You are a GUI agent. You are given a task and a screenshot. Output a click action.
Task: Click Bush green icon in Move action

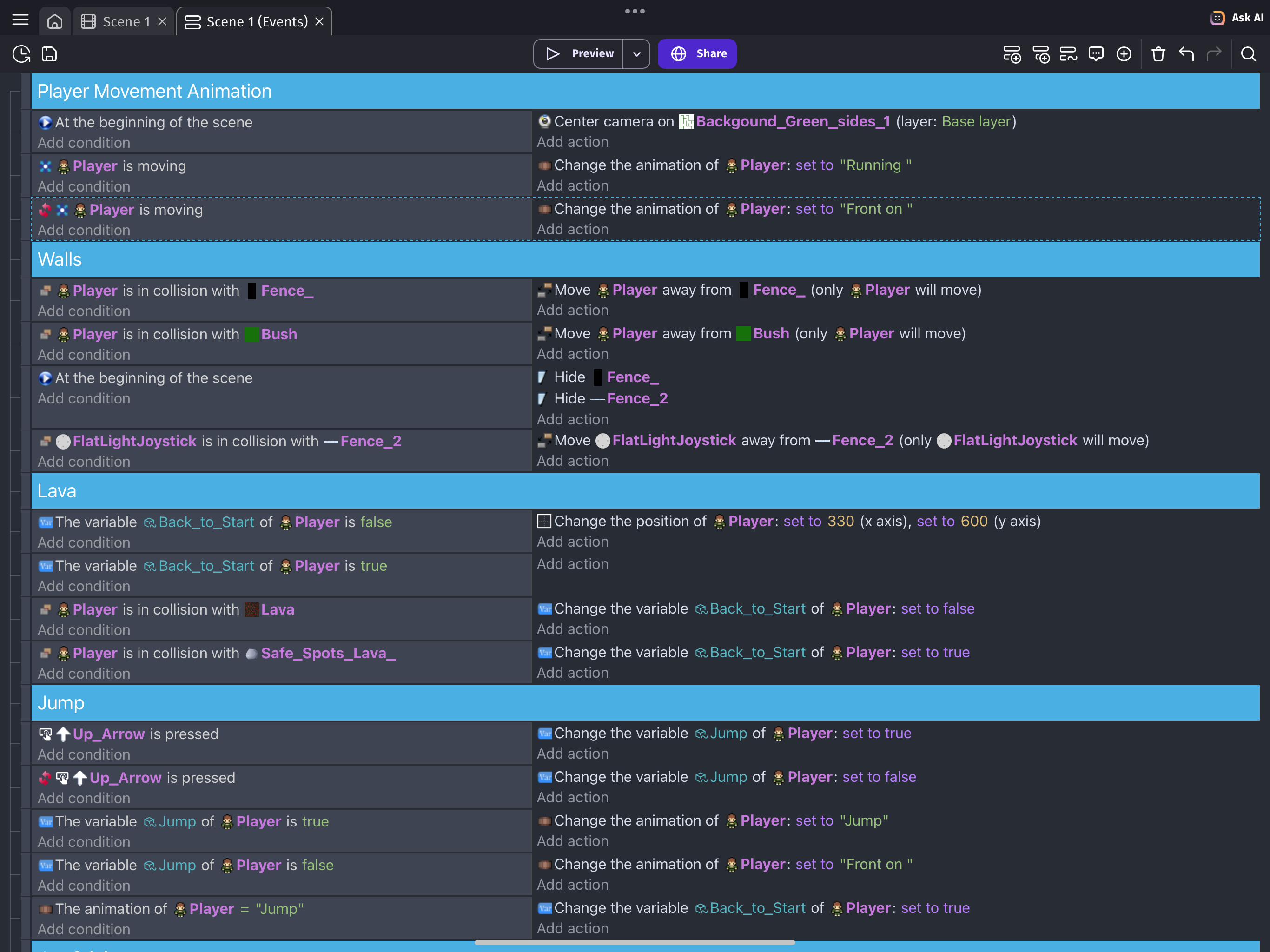743,334
